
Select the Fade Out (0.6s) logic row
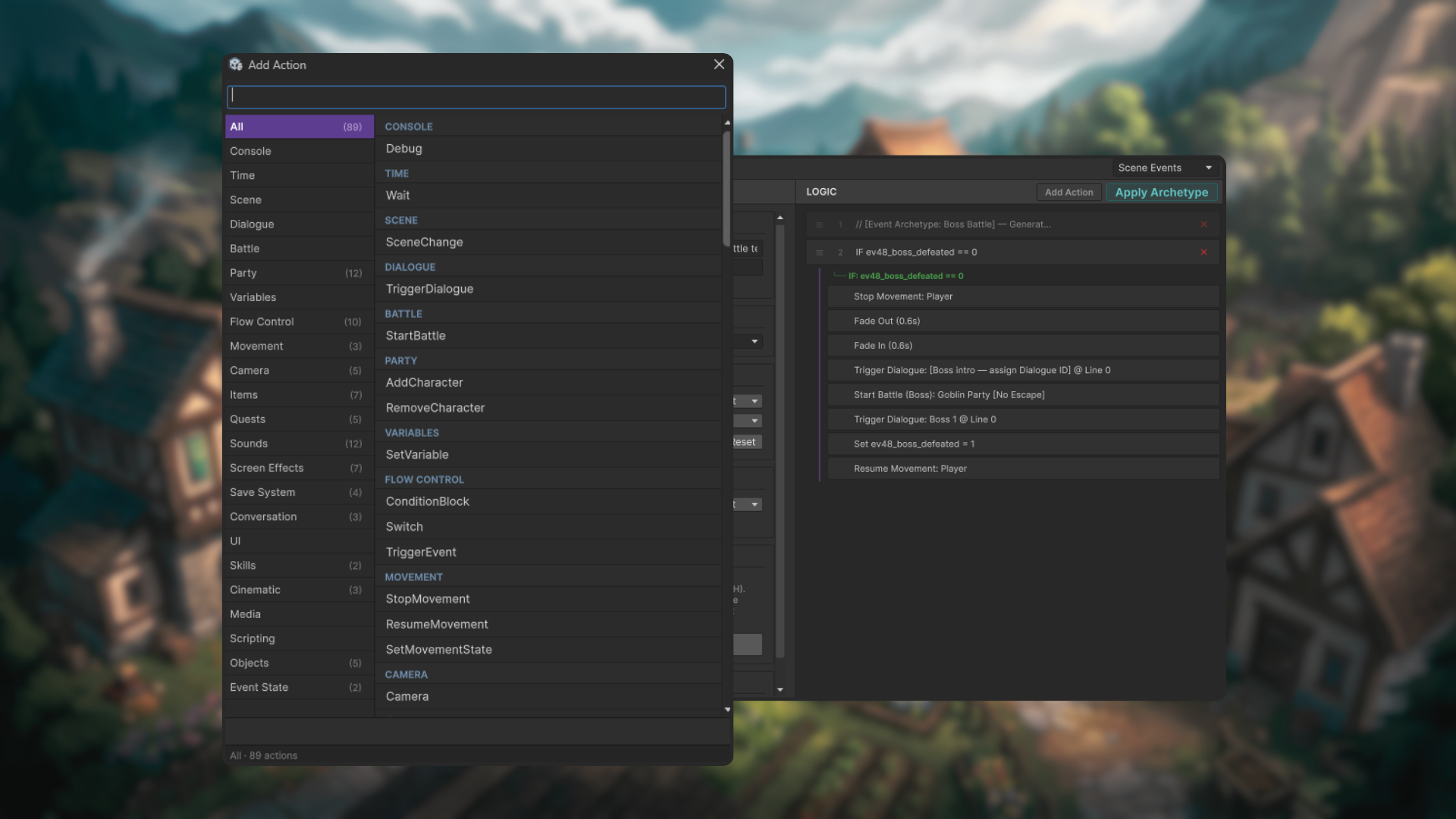click(x=1023, y=321)
